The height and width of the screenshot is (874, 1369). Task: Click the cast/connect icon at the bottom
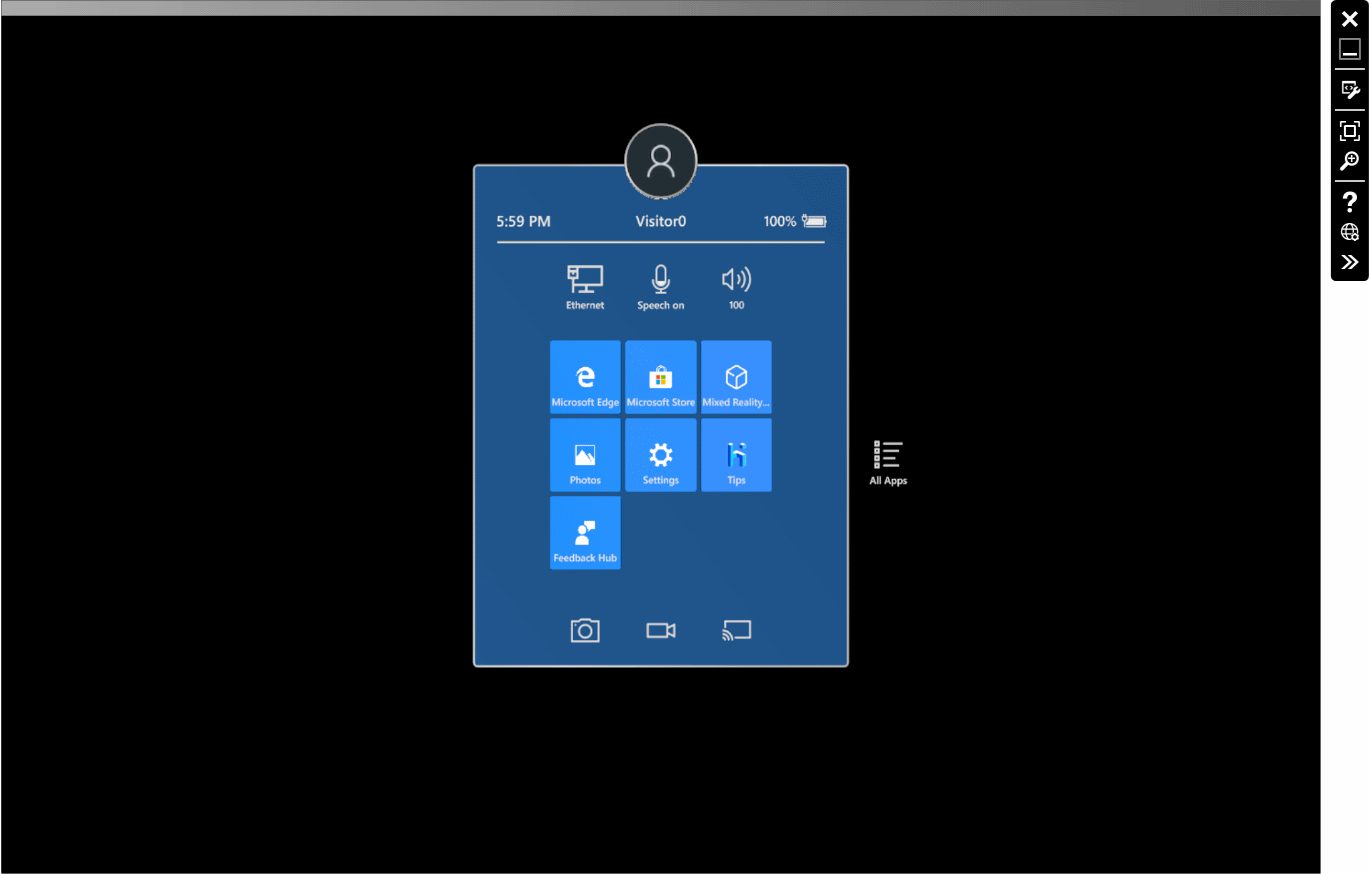click(736, 630)
